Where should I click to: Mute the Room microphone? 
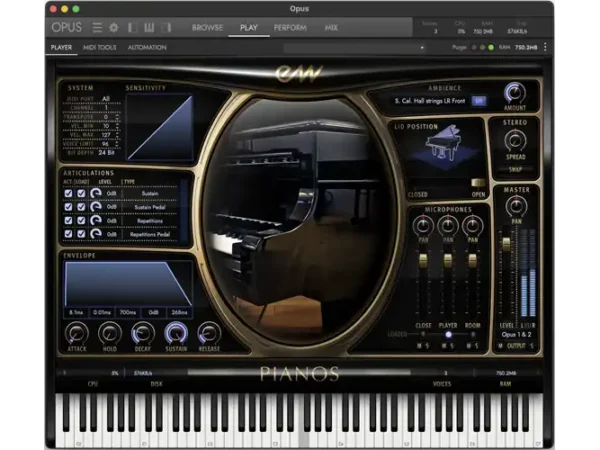pyautogui.click(x=469, y=346)
